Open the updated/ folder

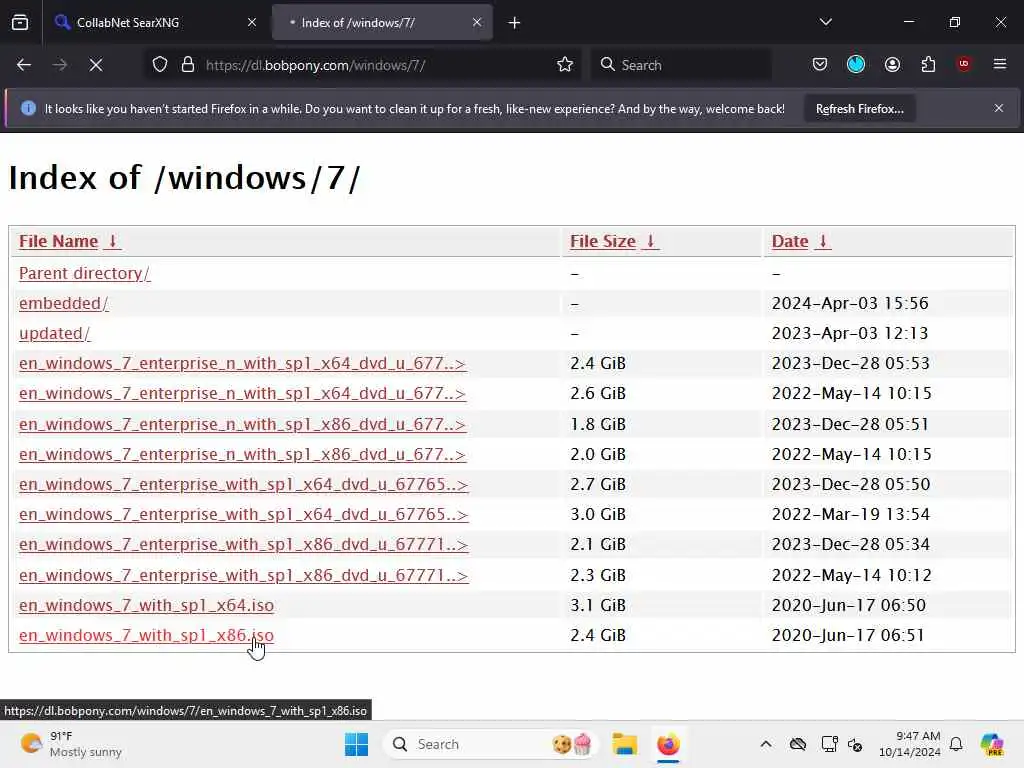(x=54, y=334)
